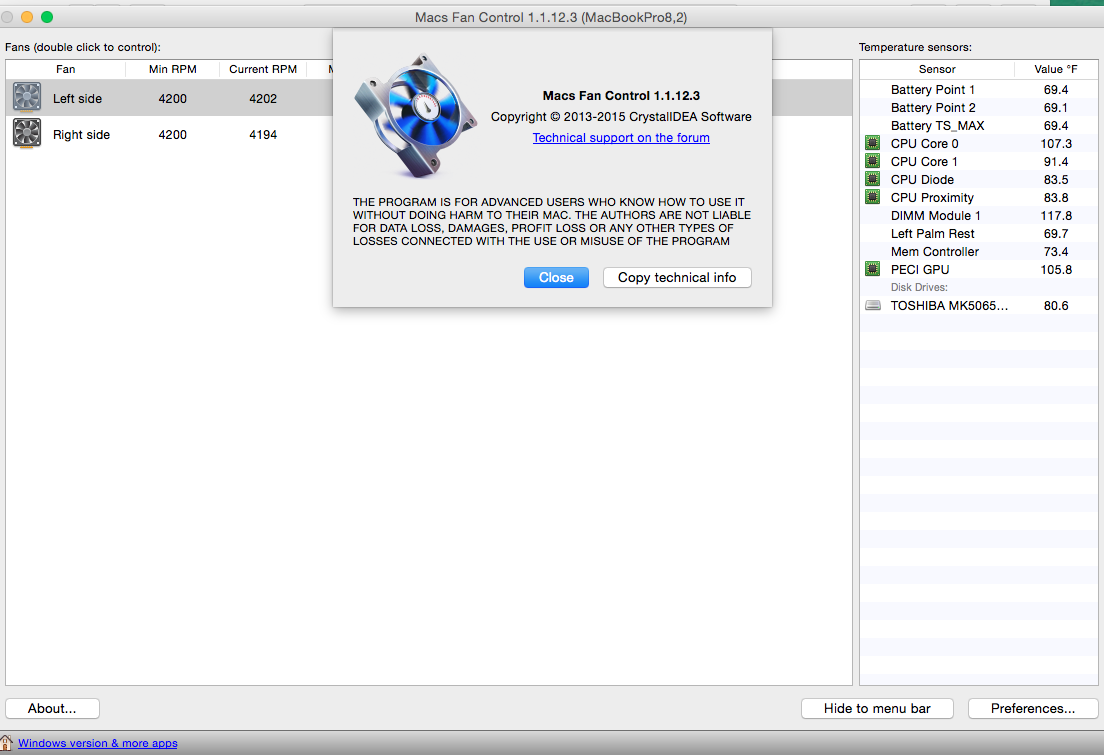The width and height of the screenshot is (1104, 755).
Task: Click the Left side fan icon
Action: [x=27, y=97]
